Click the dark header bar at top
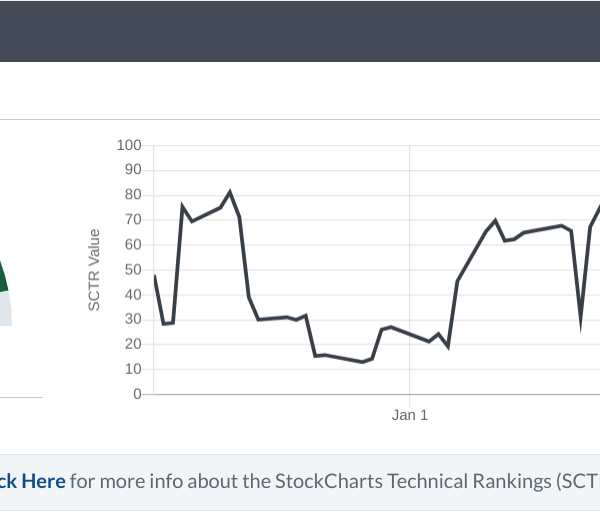Screen dimensions: 600x523 (300, 30)
